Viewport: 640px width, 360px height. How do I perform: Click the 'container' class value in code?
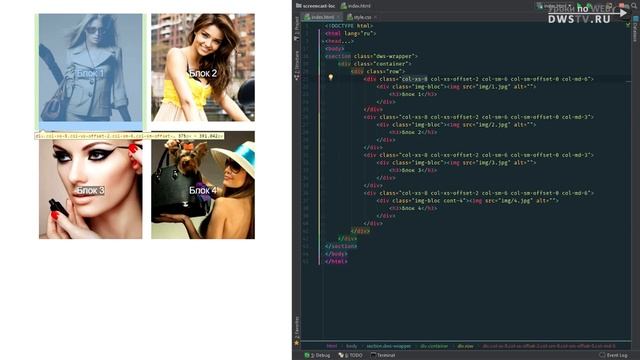(x=393, y=64)
